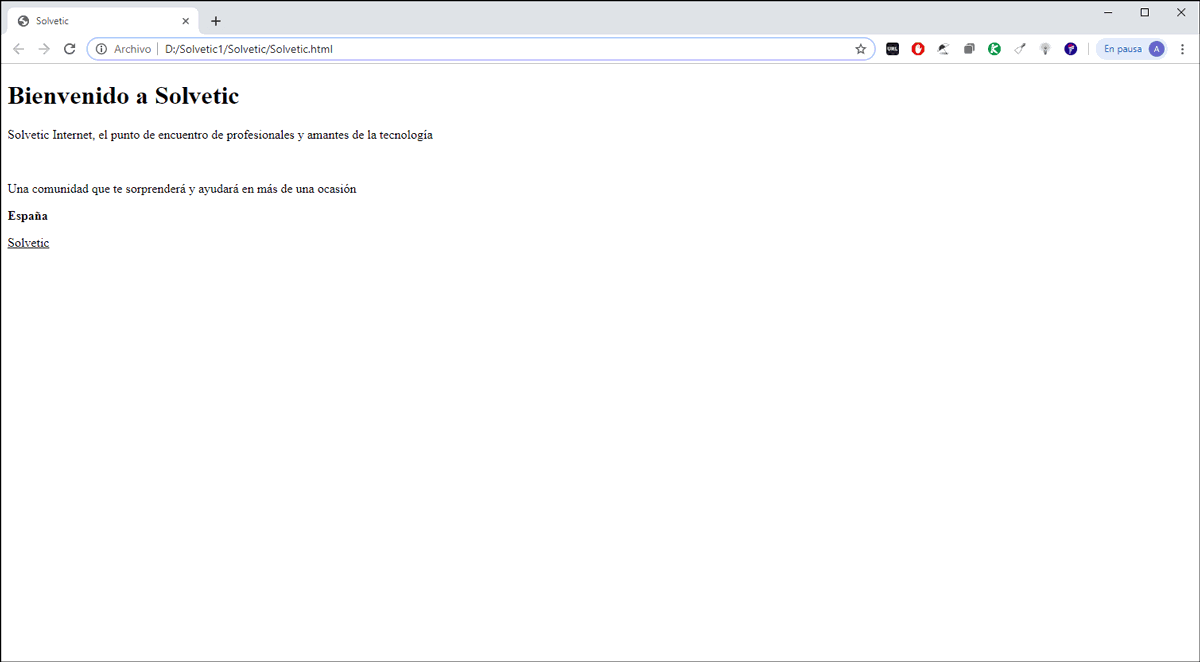Open the red stop-hand adblock extension
This screenshot has width=1200, height=662.
click(918, 49)
